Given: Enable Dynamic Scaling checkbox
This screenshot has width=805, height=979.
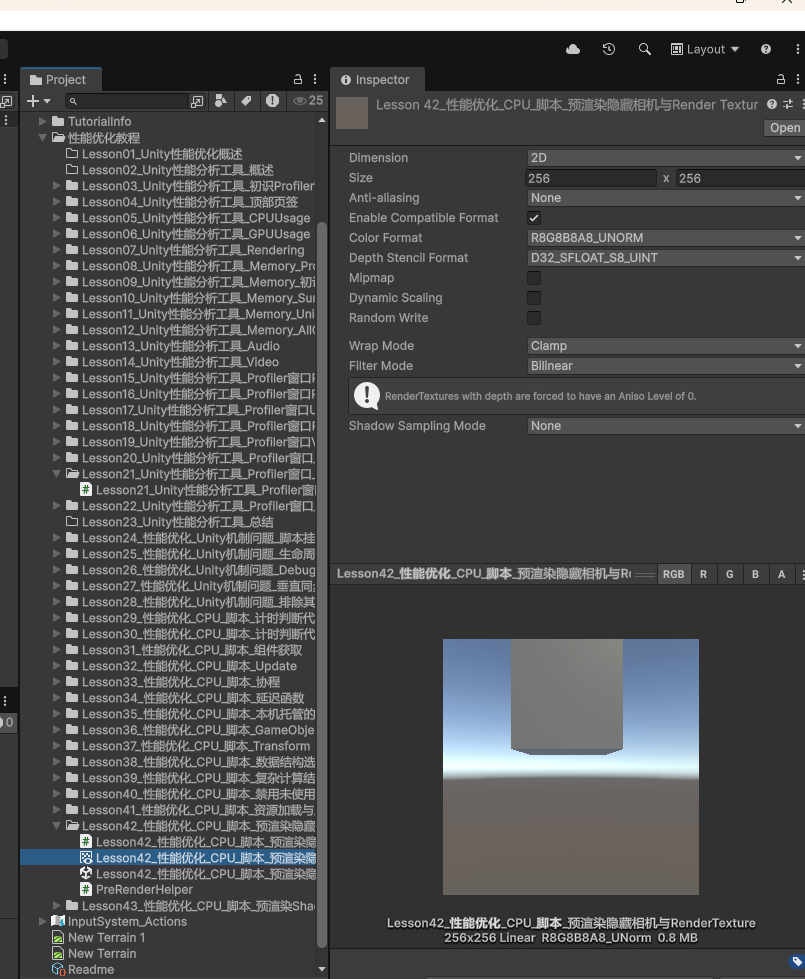Looking at the screenshot, I should [x=534, y=298].
